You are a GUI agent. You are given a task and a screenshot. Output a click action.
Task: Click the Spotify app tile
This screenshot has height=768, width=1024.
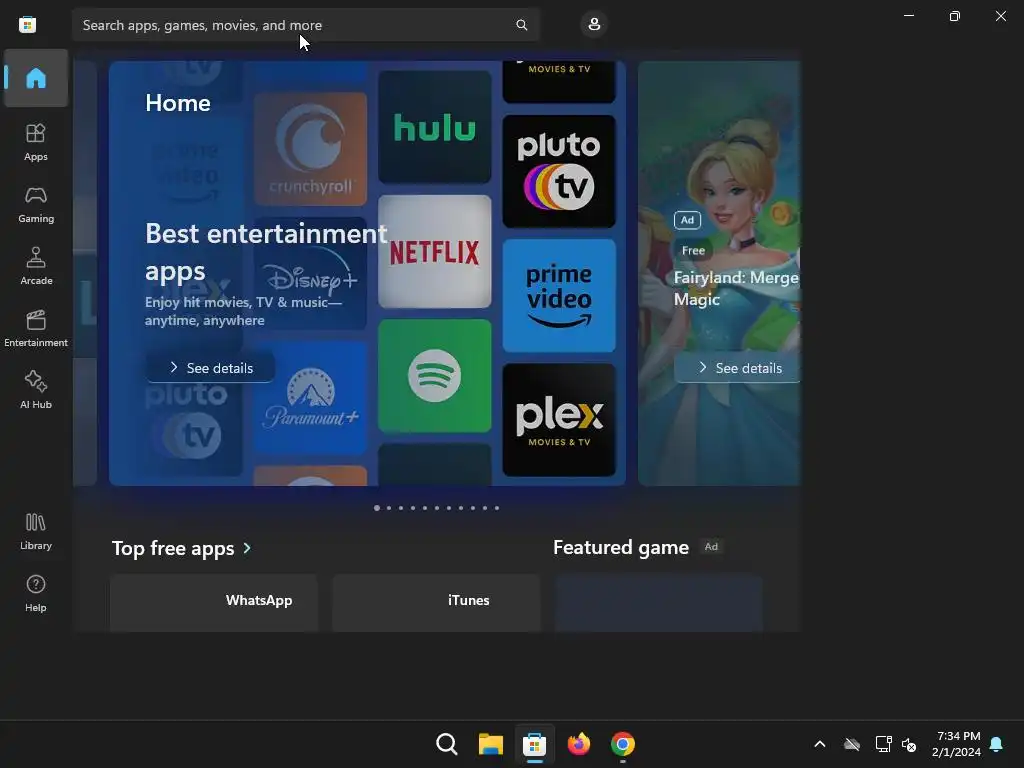click(x=434, y=376)
